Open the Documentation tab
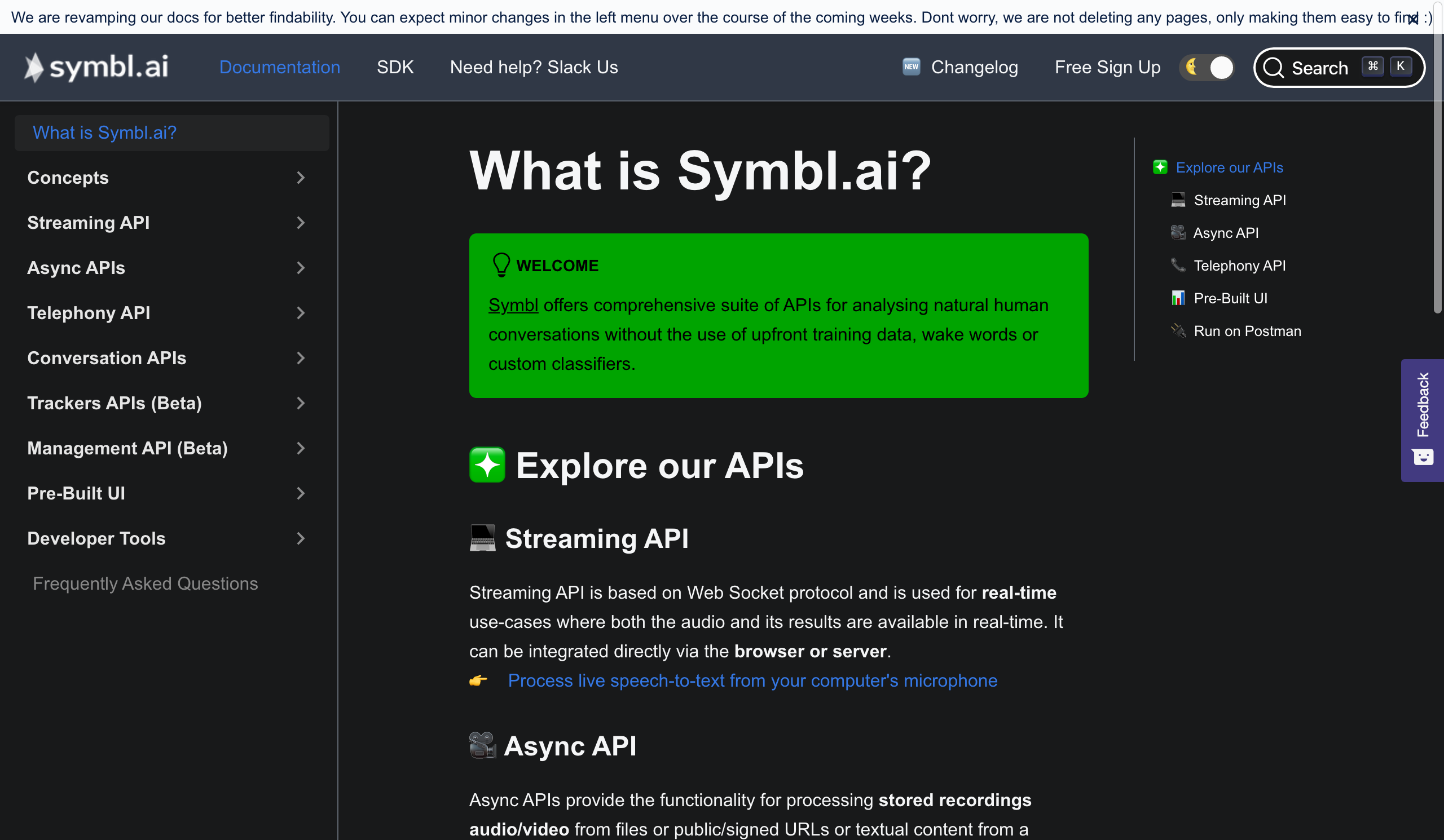Screen dimensions: 1444x840 (x=280, y=67)
